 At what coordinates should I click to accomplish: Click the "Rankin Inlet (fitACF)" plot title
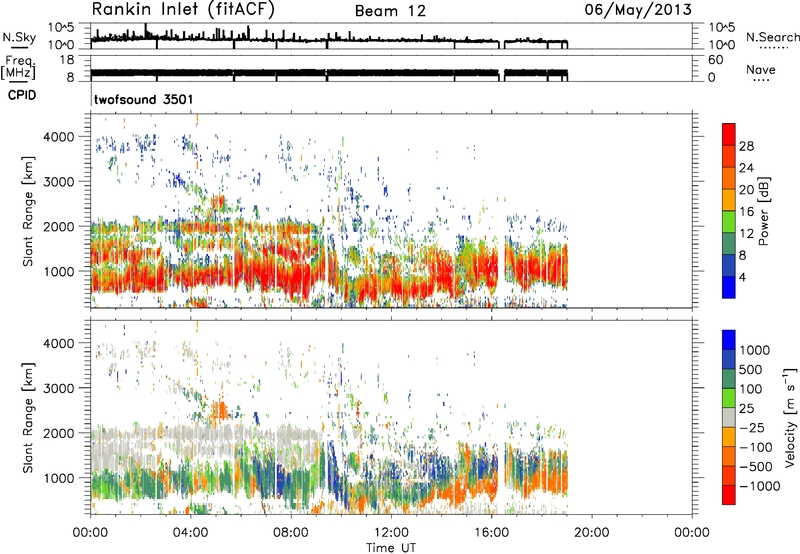(x=183, y=10)
